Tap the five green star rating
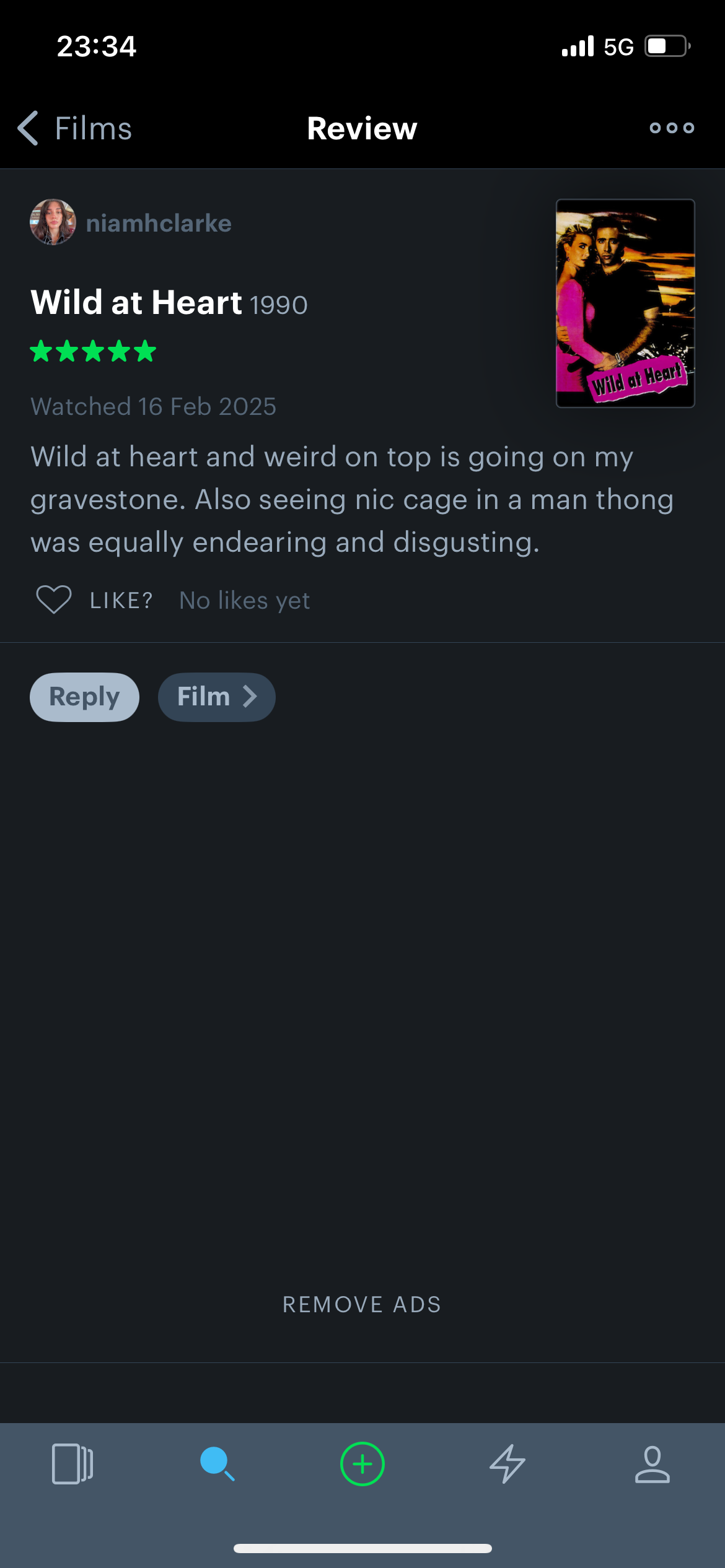The width and height of the screenshot is (725, 1568). (93, 351)
